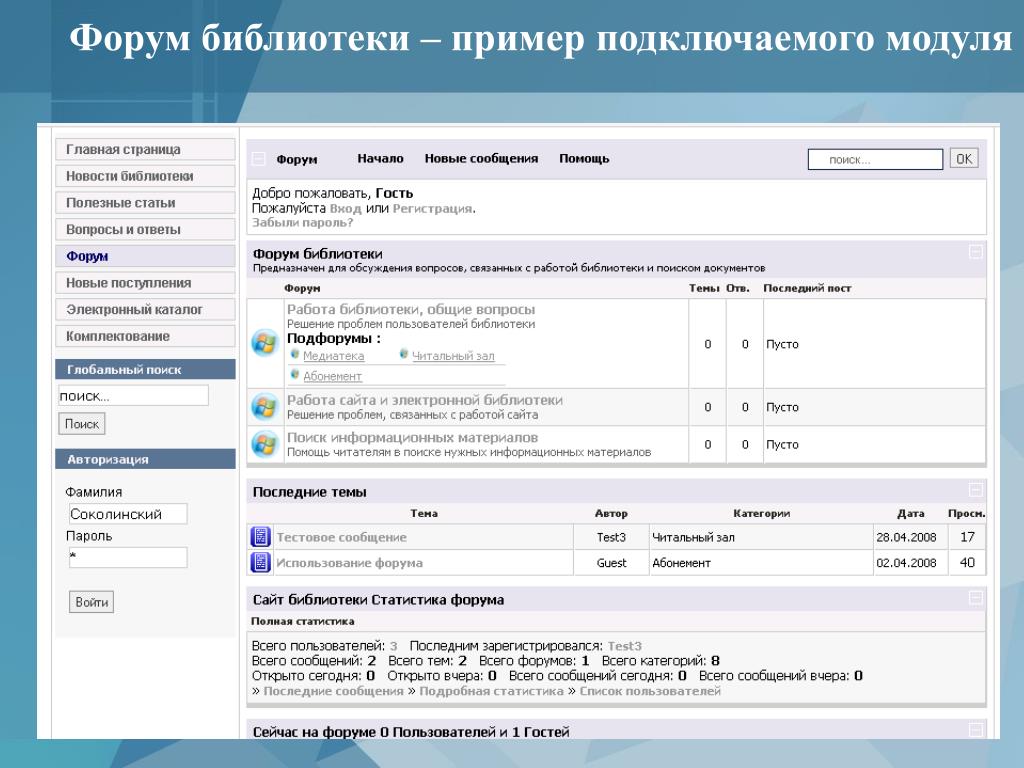The image size is (1024, 768).
Task: Click the Вход login link
Action: [x=345, y=209]
